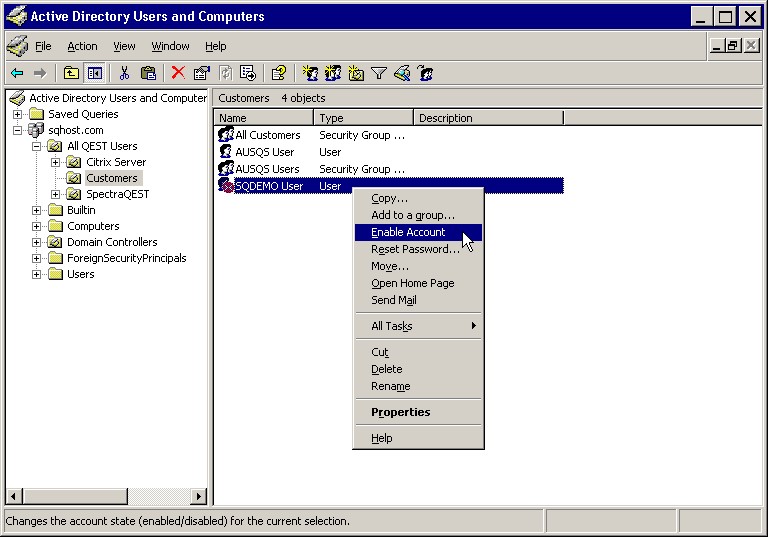
Task: Open the Action menu in menu bar
Action: pos(82,46)
